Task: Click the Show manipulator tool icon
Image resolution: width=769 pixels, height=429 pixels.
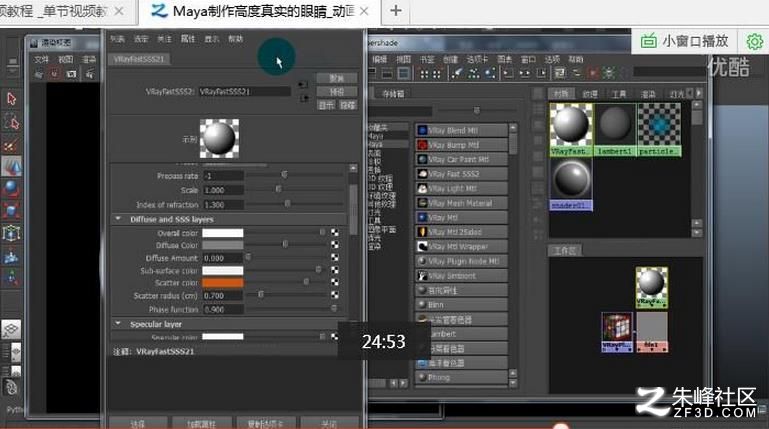Action: pos(11,278)
